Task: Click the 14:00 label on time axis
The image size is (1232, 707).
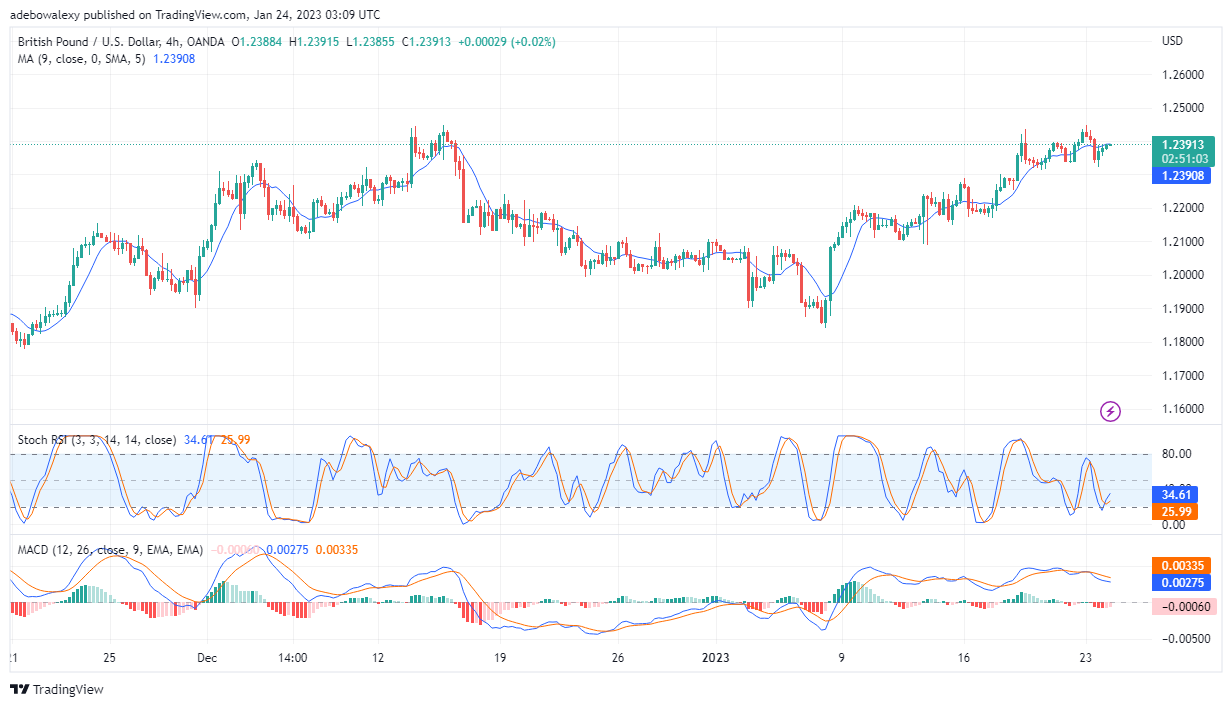Action: pos(293,658)
